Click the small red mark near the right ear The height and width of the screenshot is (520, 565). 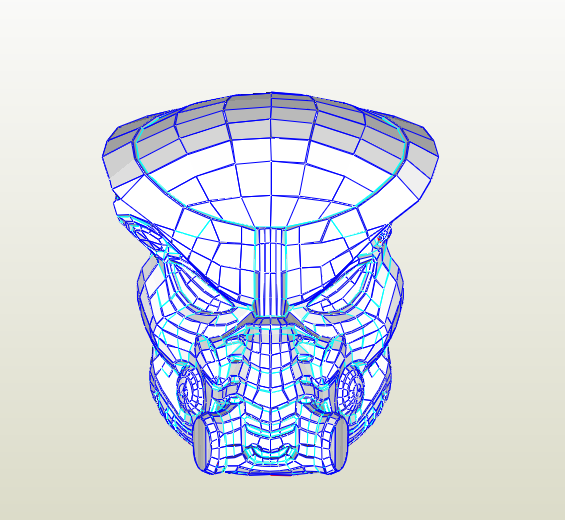[379, 239]
